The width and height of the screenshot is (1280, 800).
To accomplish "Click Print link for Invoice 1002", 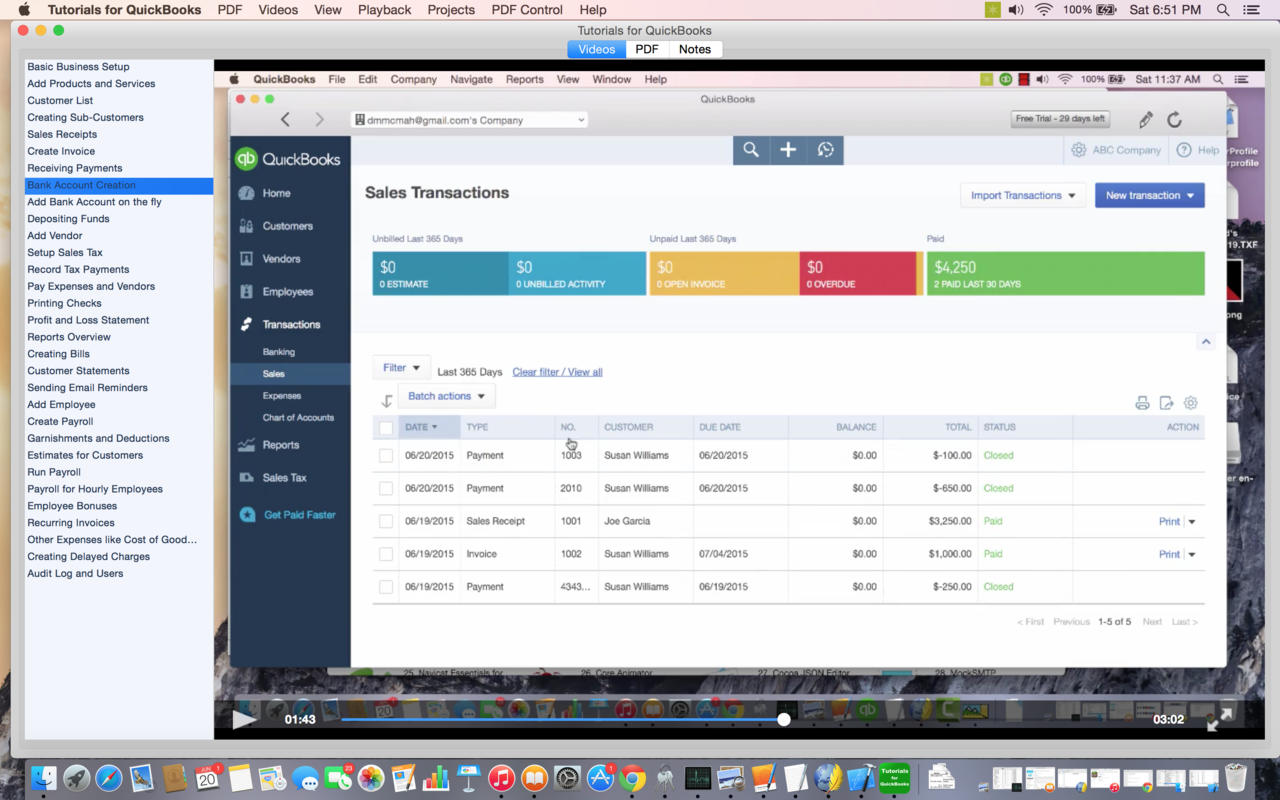I will (1169, 554).
